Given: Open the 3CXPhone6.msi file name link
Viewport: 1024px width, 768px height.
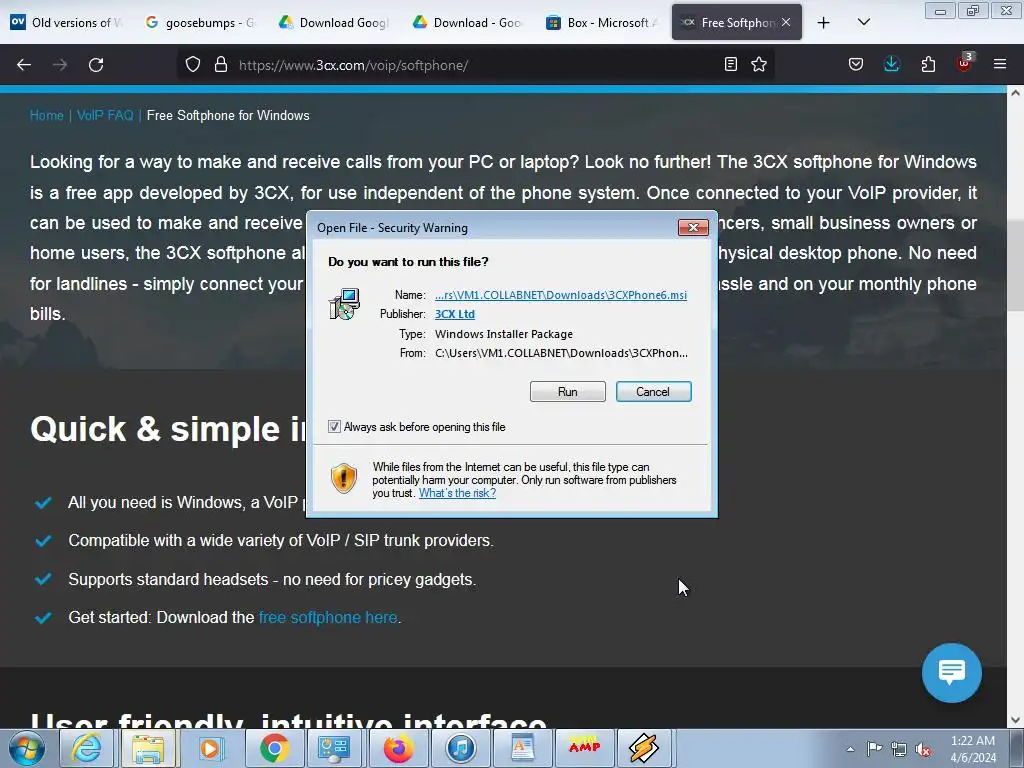Looking at the screenshot, I should [x=561, y=295].
